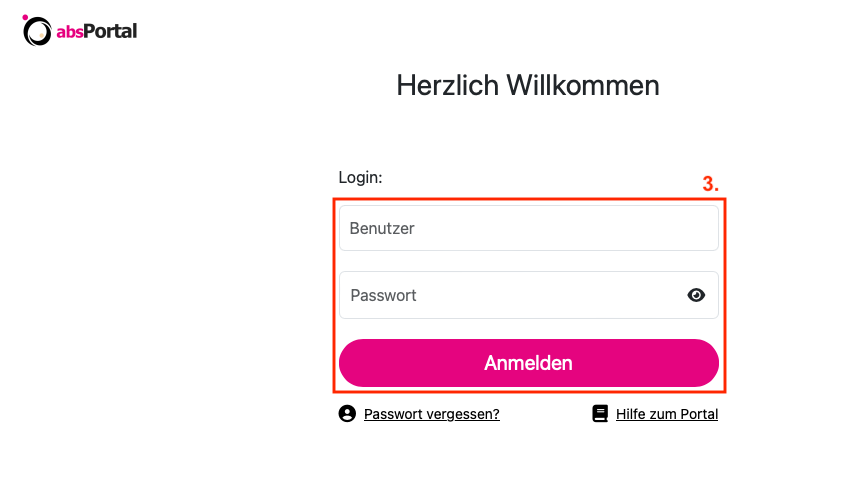Click the "Login:" label

coord(361,177)
